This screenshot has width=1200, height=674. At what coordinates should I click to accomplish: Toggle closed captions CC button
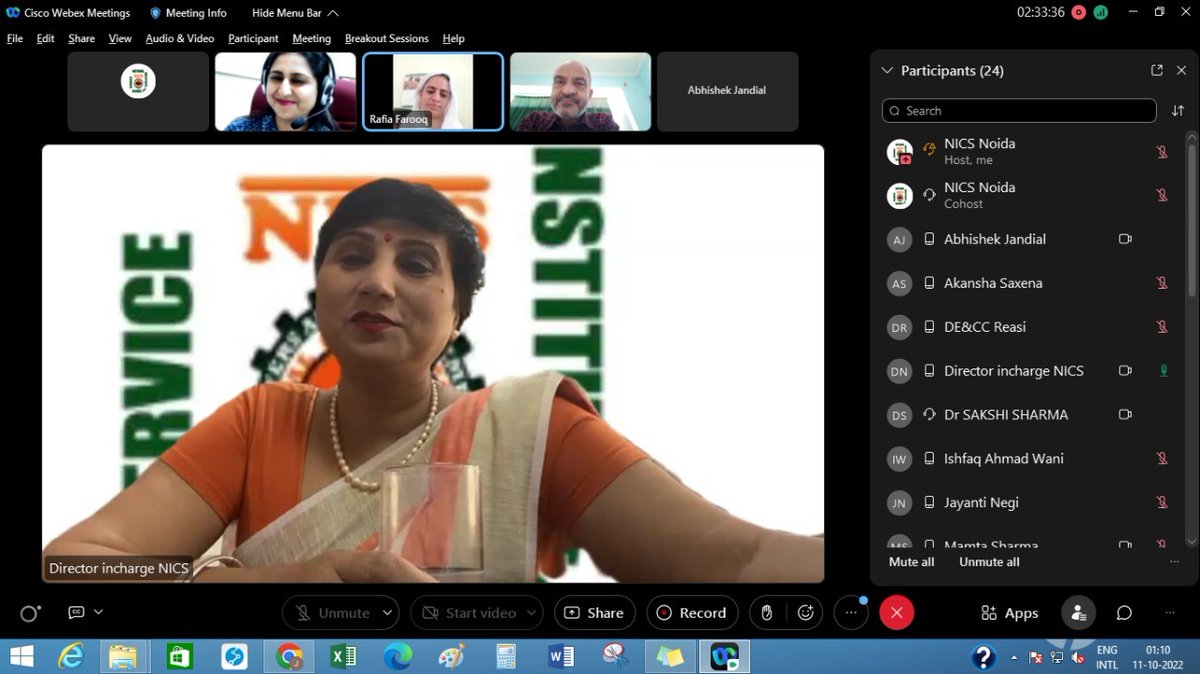[76, 612]
